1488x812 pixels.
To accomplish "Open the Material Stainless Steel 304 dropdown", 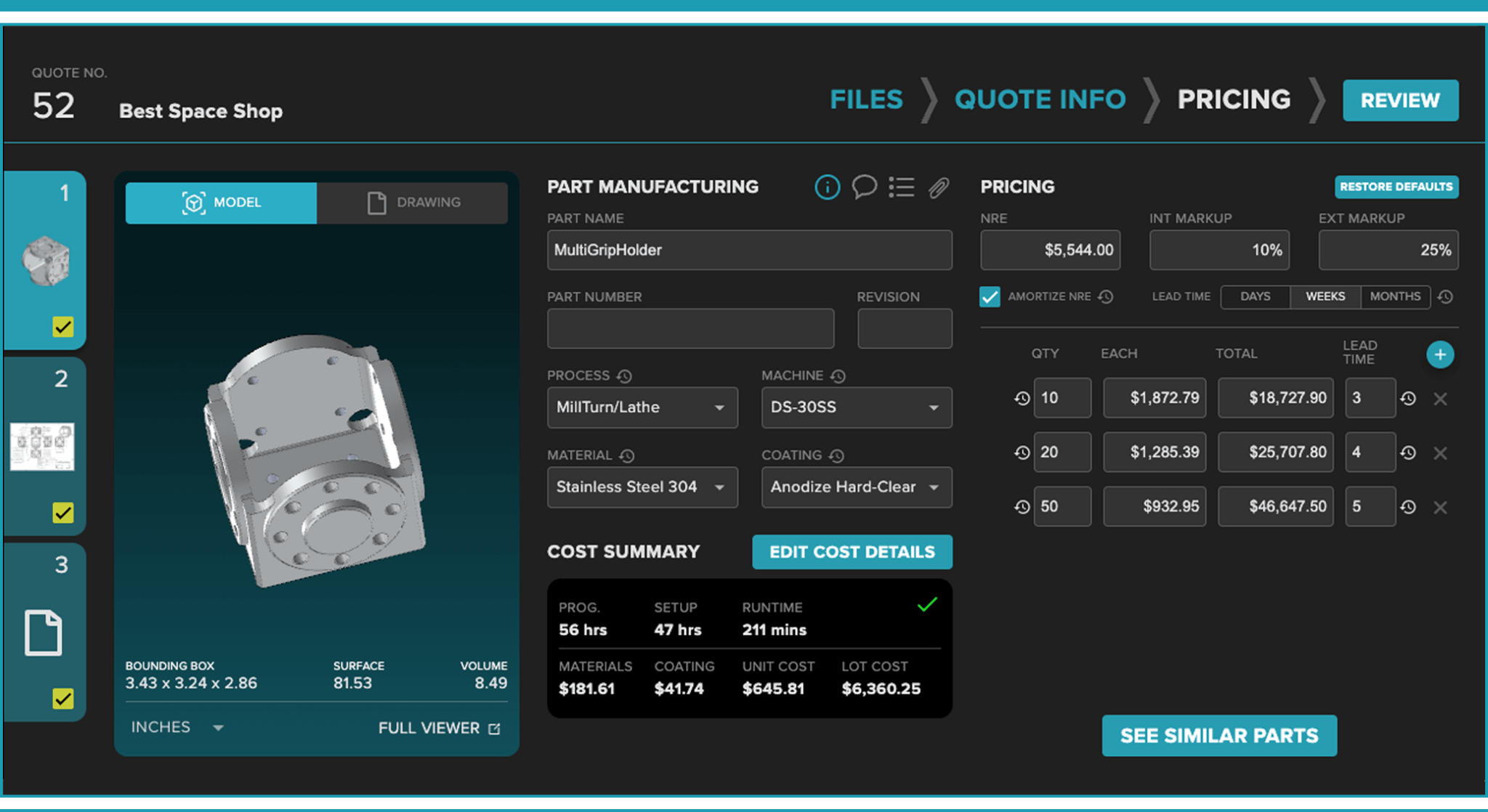I will click(x=642, y=487).
